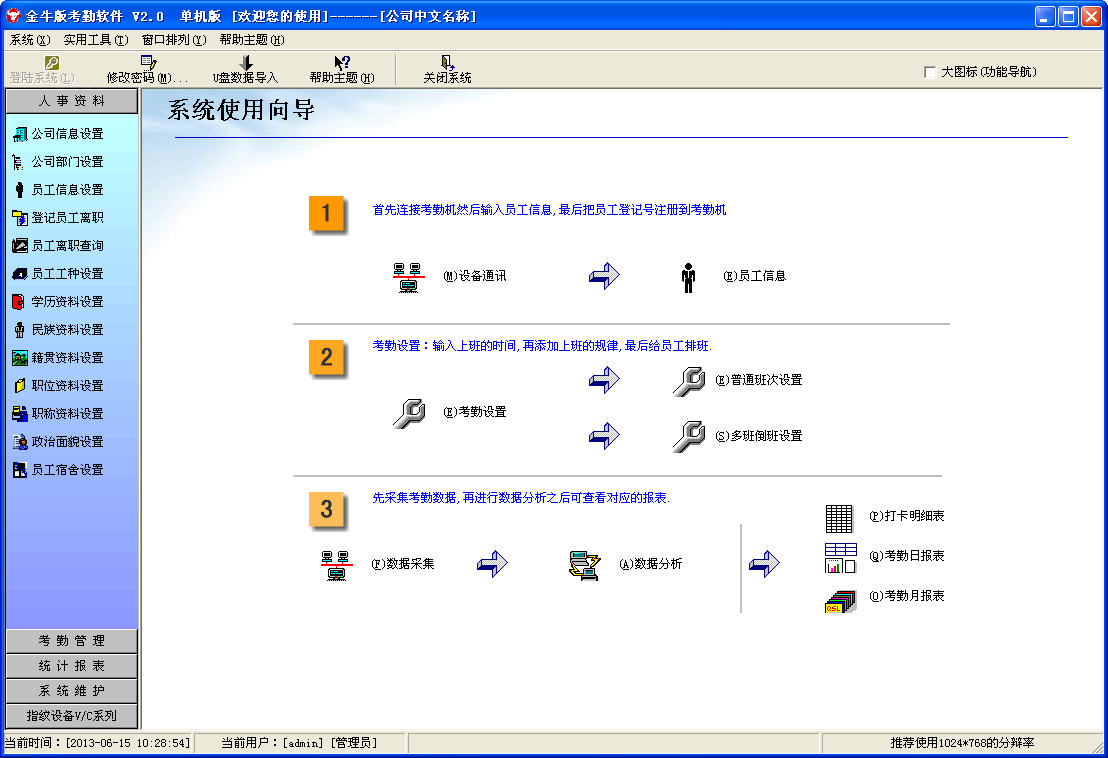Click the U盘数据导入 toolbar button
This screenshot has width=1108, height=758.
[245, 69]
